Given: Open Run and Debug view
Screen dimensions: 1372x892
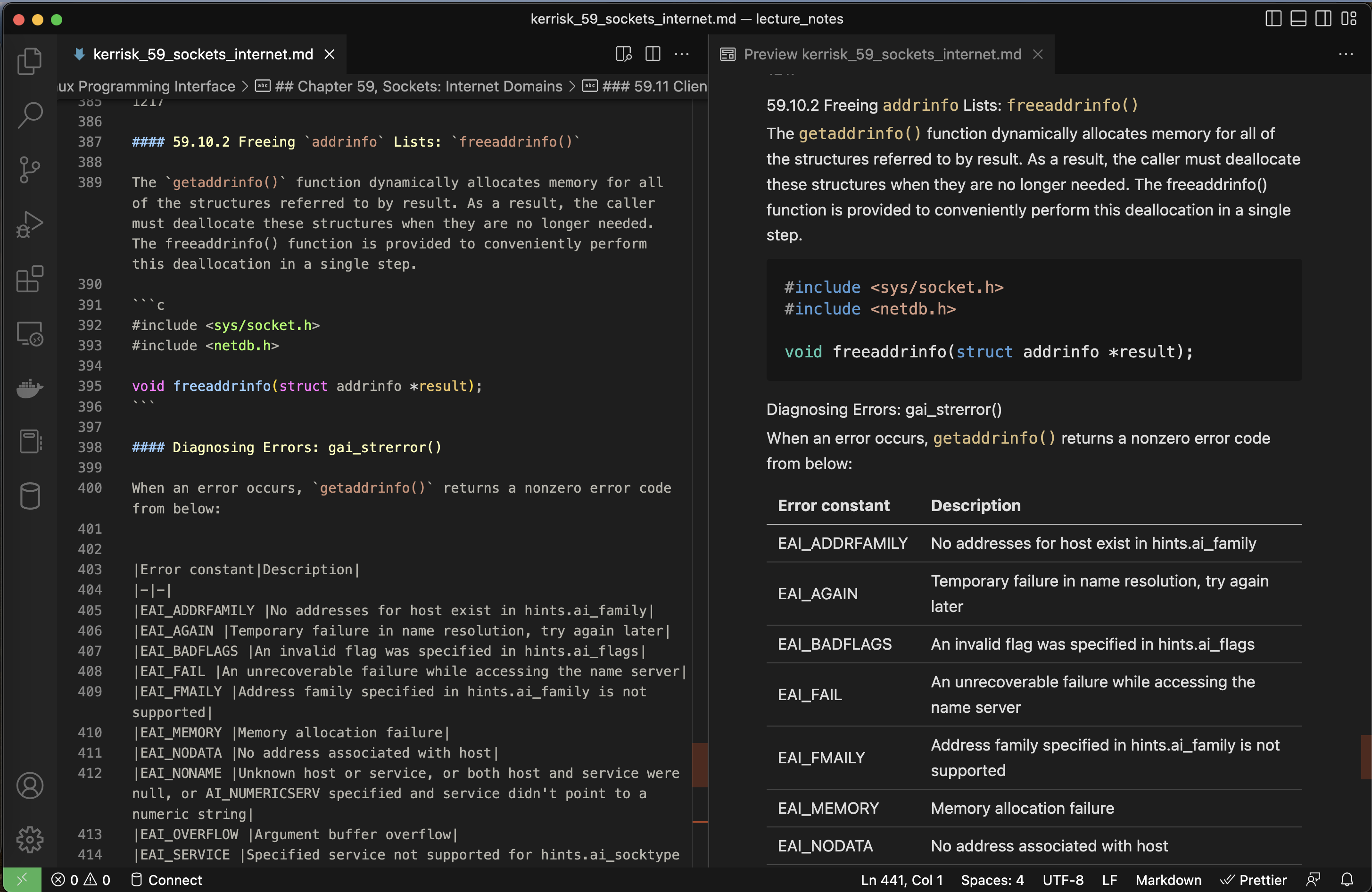Looking at the screenshot, I should coord(29,224).
